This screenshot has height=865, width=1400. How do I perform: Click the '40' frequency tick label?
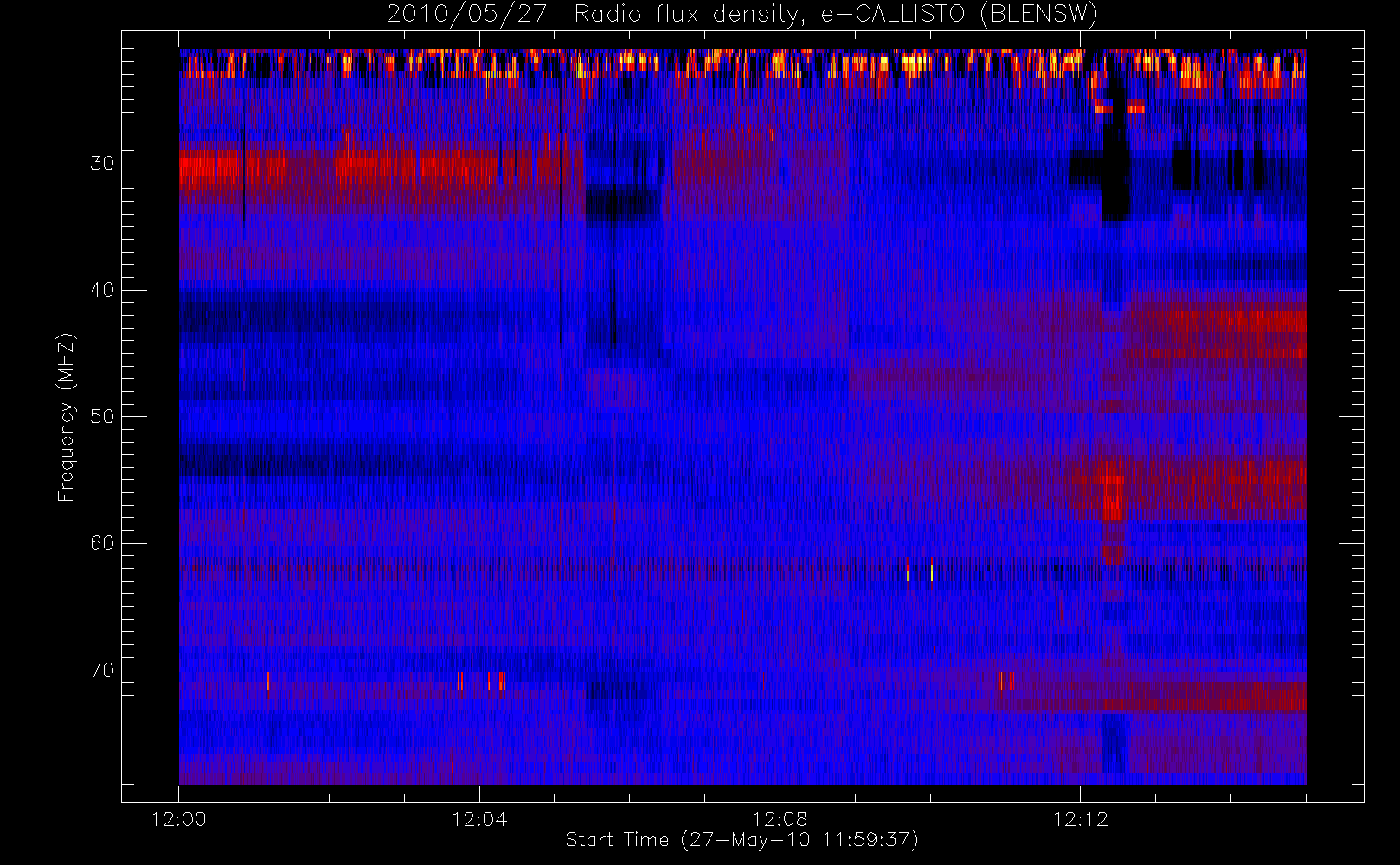pos(102,290)
